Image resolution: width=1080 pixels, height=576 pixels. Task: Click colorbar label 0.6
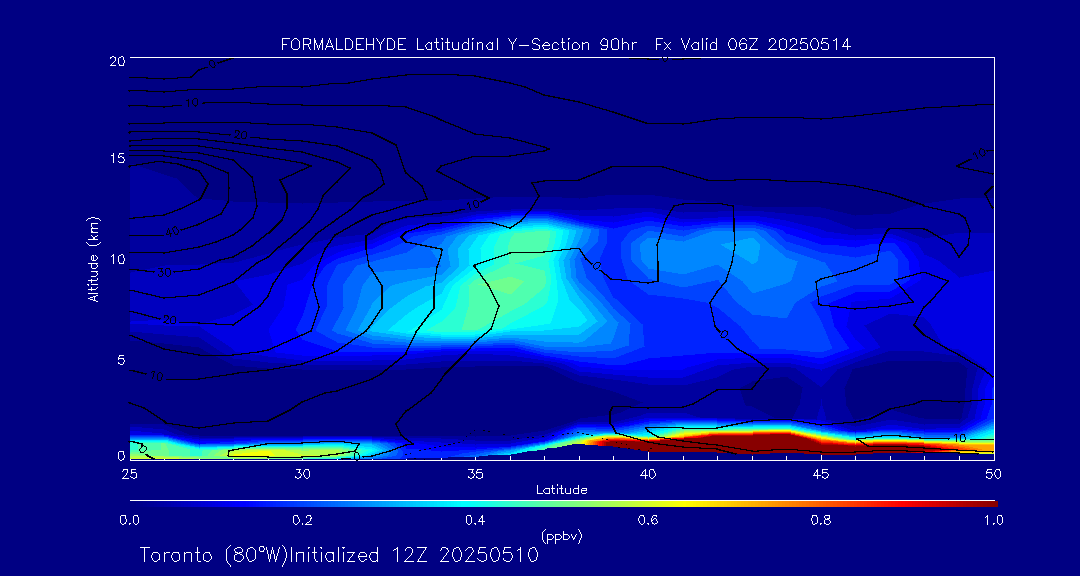648,520
